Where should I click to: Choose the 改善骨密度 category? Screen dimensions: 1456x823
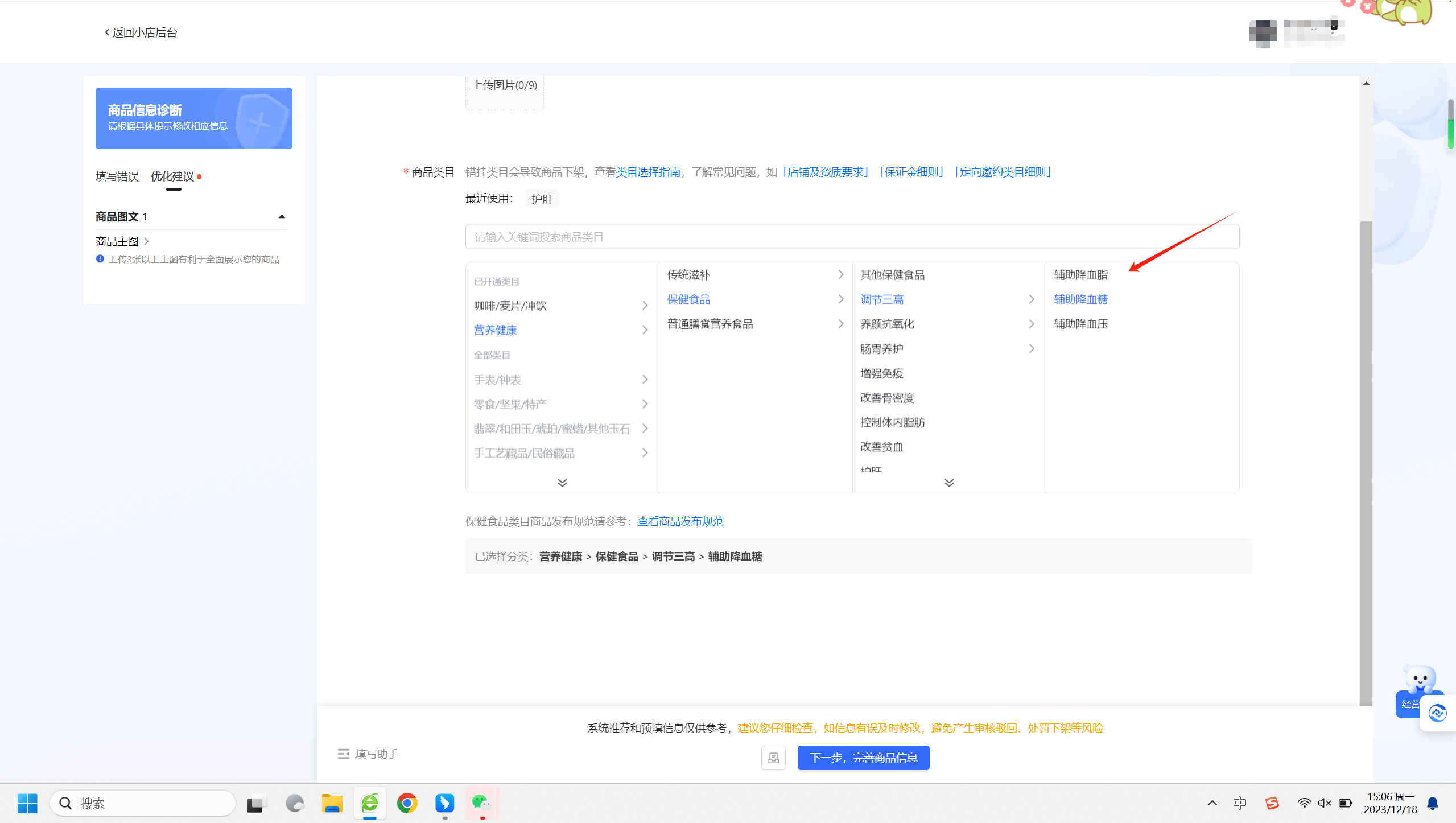[x=887, y=398]
